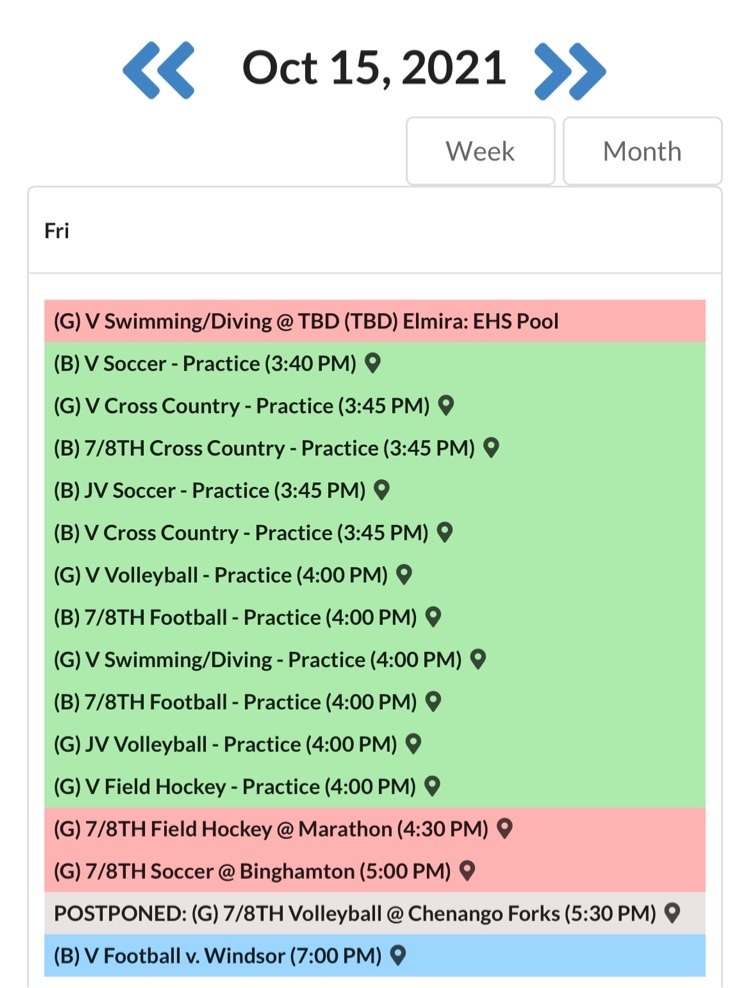
Task: Open the V Football v. Windsor event
Action: point(217,956)
